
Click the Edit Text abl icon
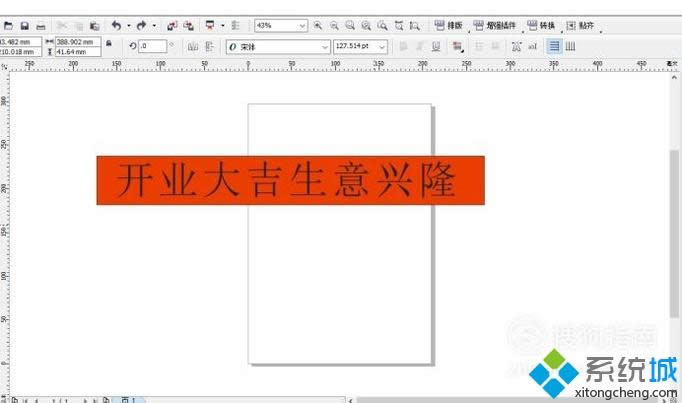pos(533,46)
